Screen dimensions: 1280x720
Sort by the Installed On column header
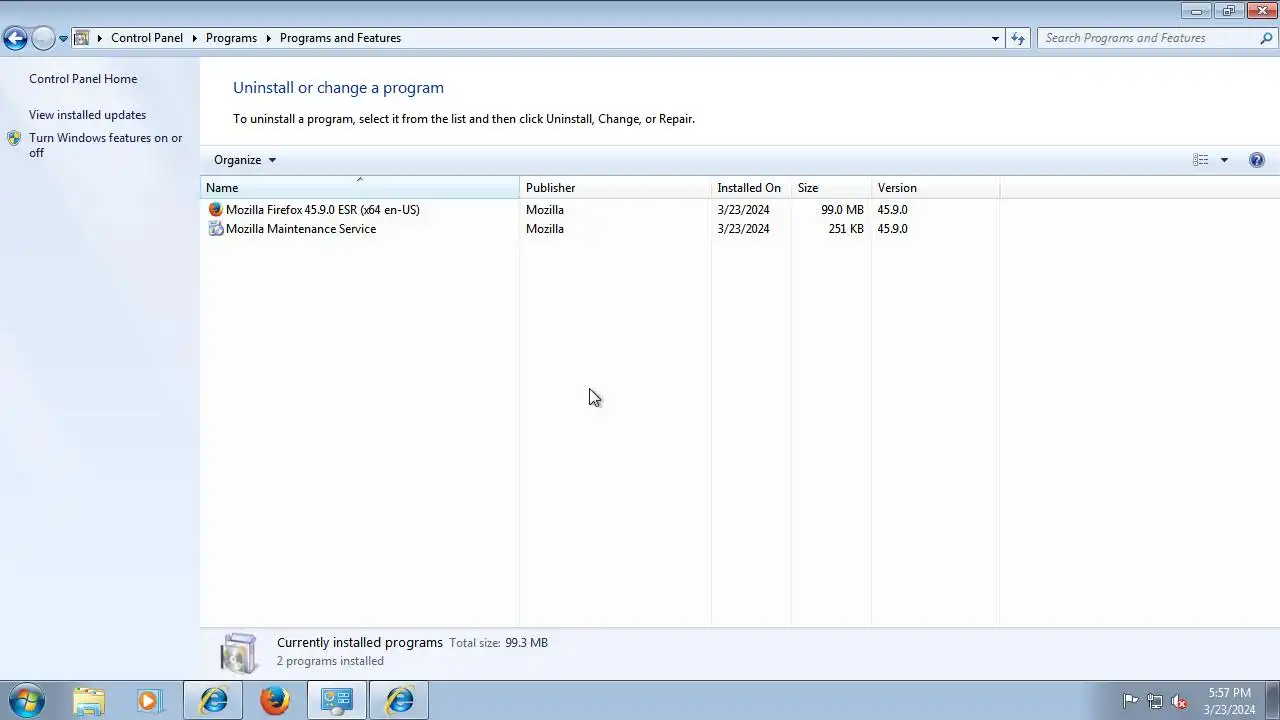point(751,188)
